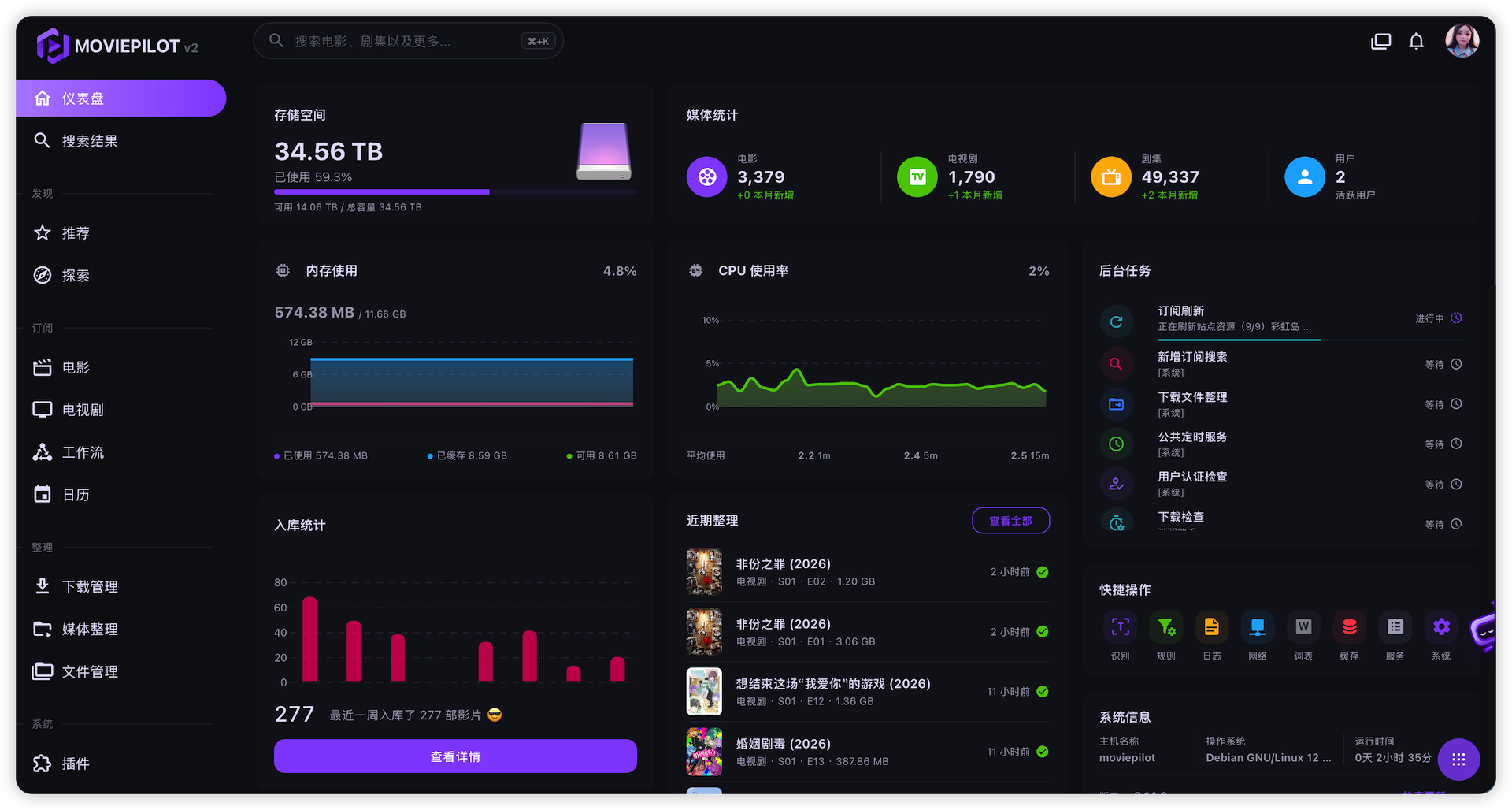Click the notification bell icon
The width and height of the screenshot is (1512, 810).
[1416, 41]
